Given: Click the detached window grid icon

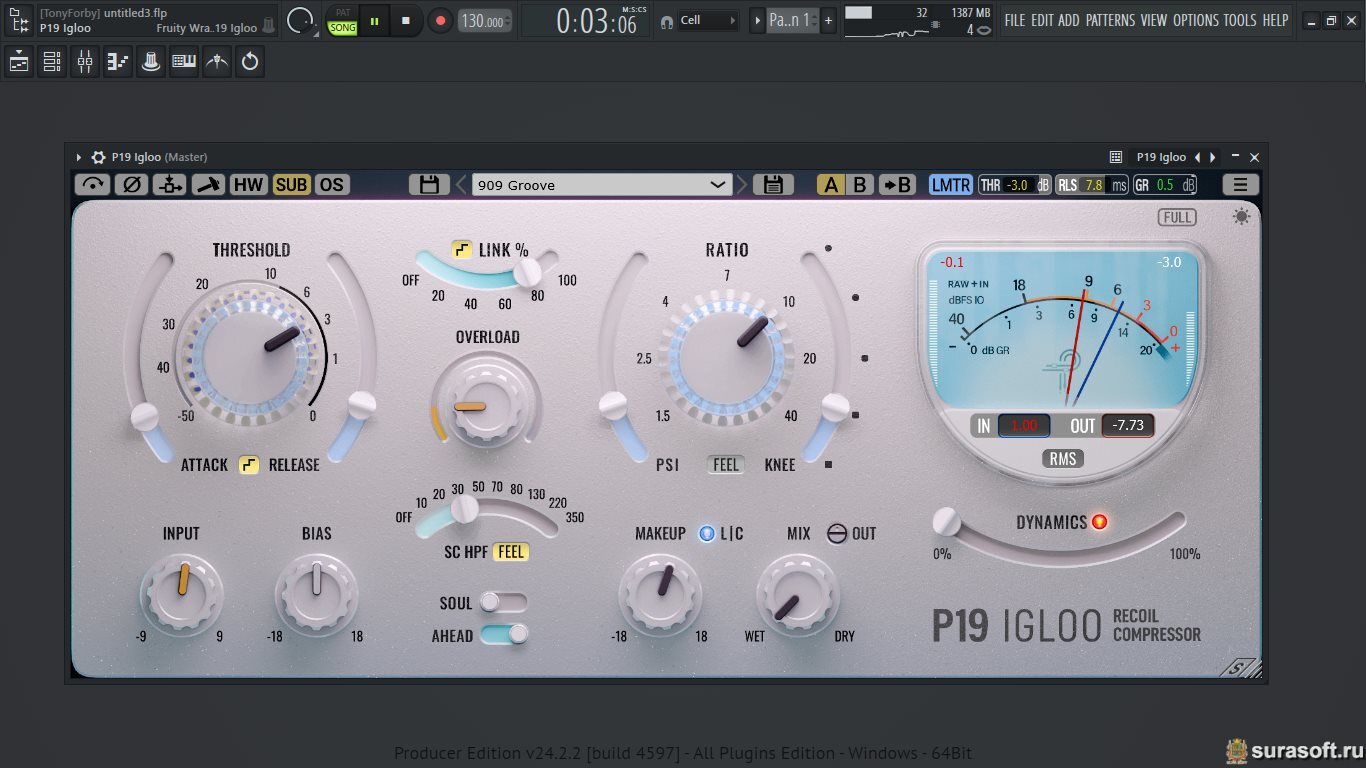Looking at the screenshot, I should point(1116,157).
